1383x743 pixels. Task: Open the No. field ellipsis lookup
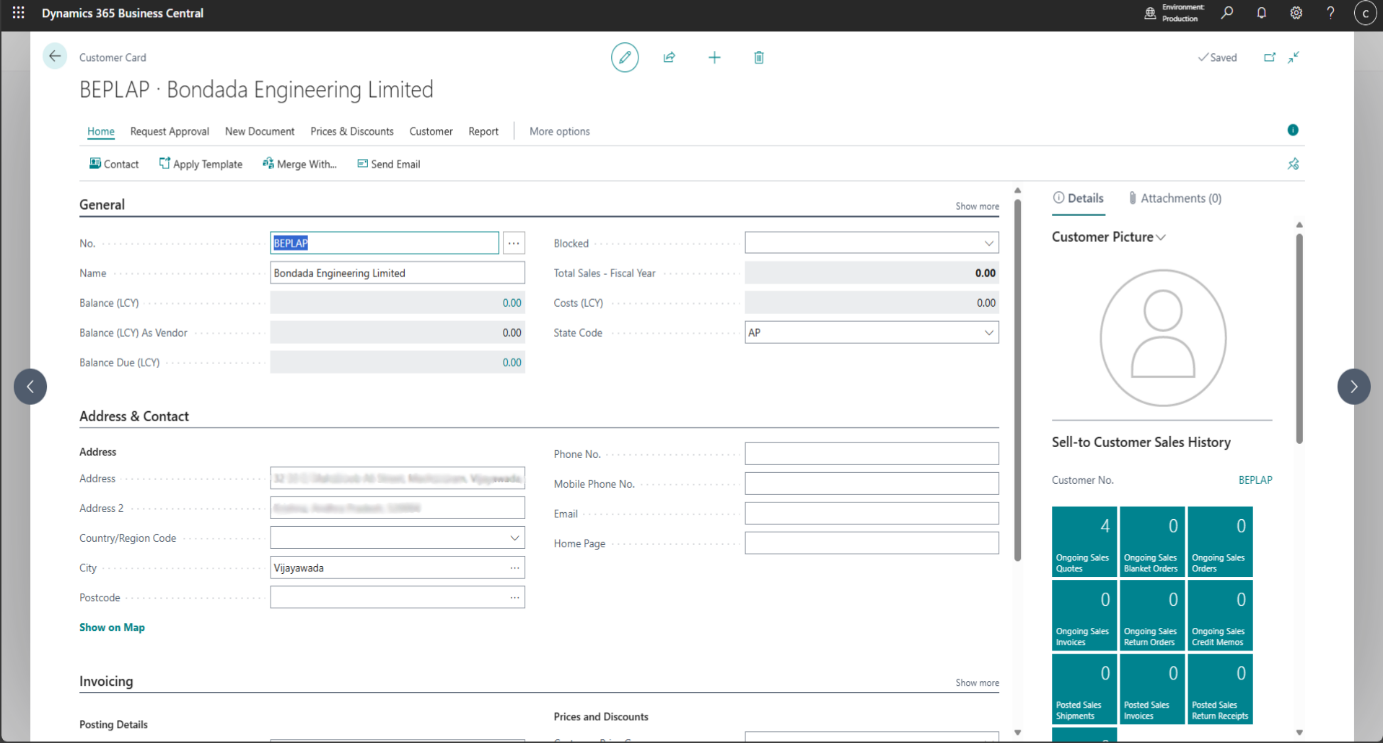coord(514,243)
